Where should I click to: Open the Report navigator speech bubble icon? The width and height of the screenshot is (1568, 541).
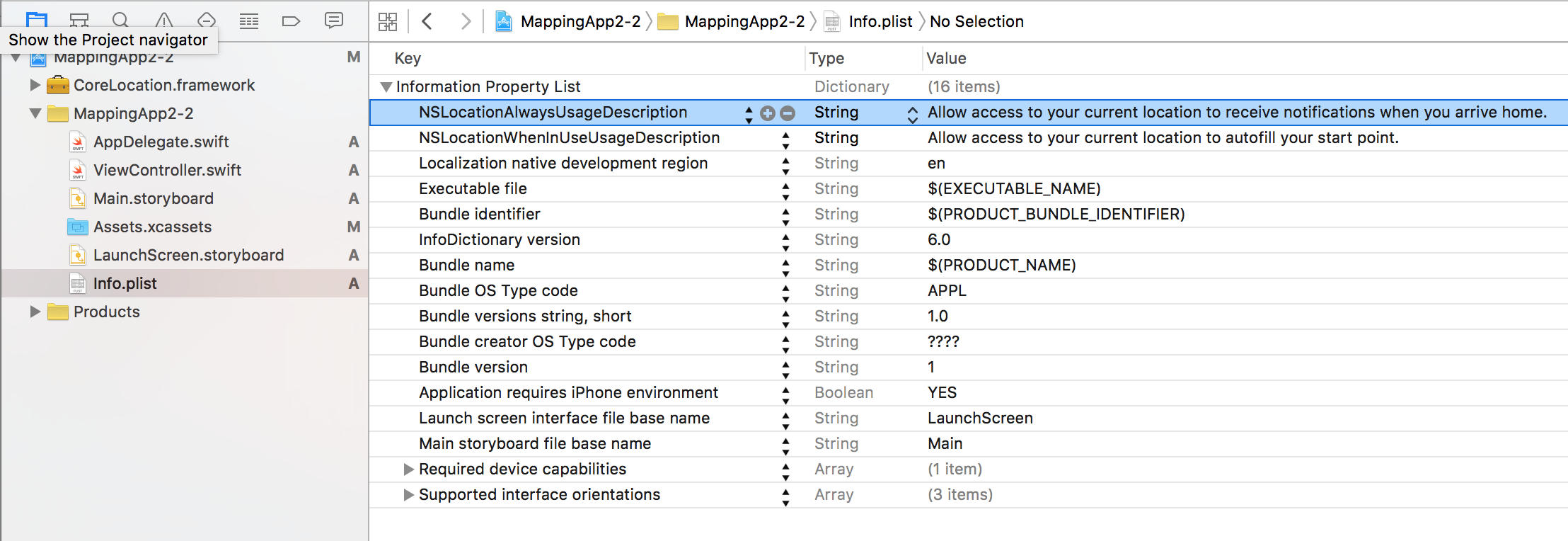click(x=333, y=20)
